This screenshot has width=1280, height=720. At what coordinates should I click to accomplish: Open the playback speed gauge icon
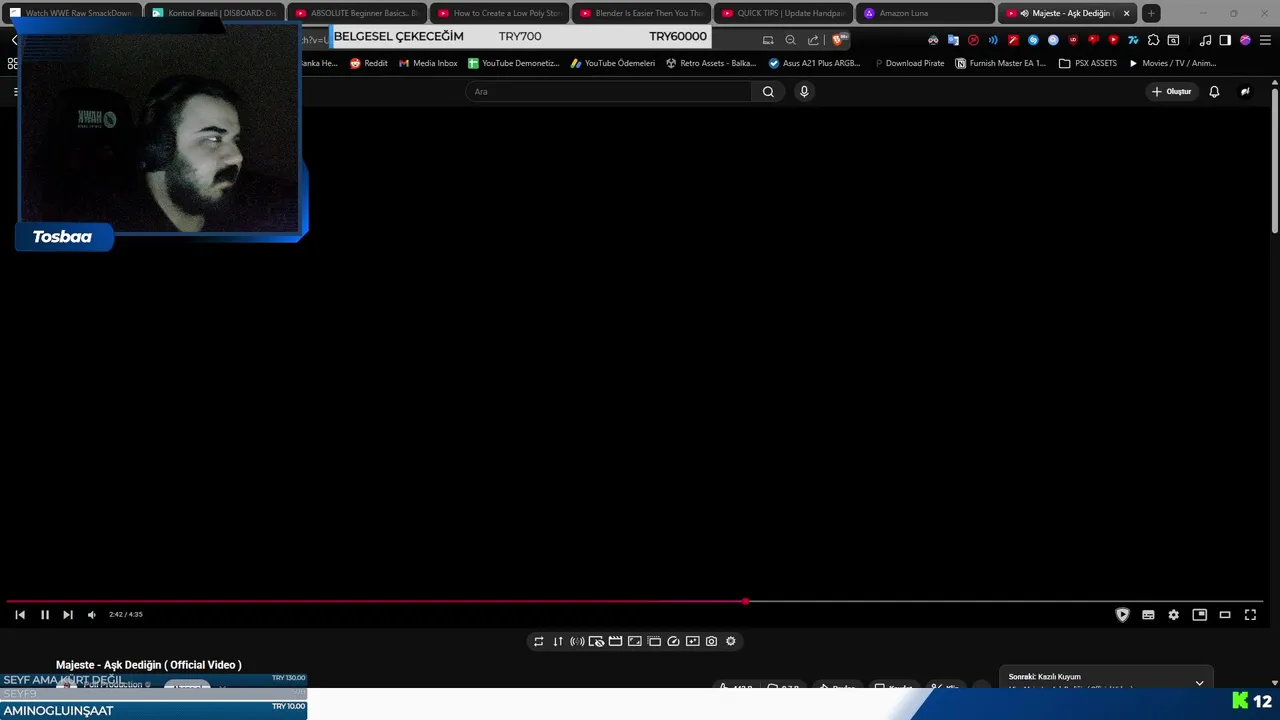pyautogui.click(x=673, y=641)
